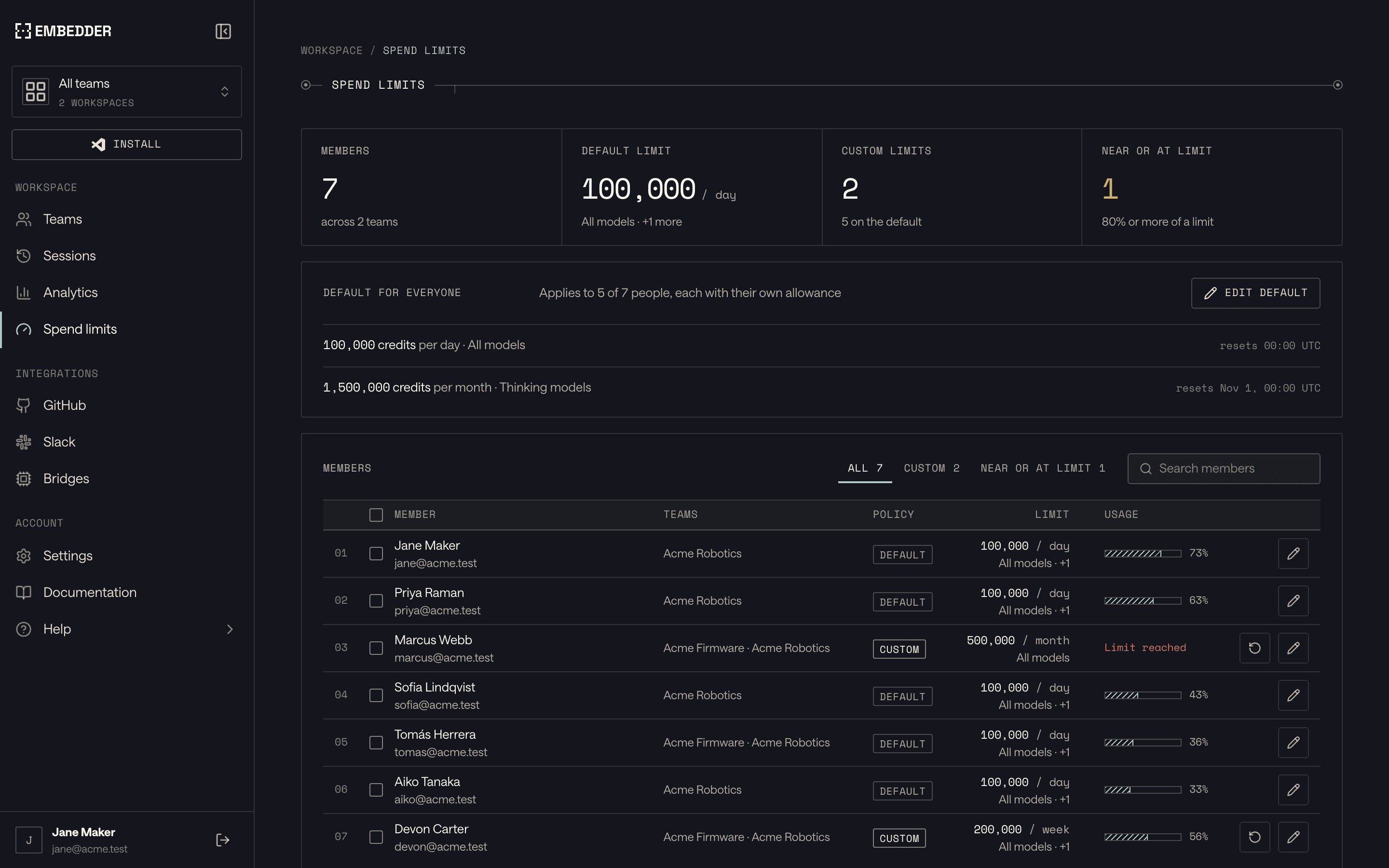The height and width of the screenshot is (868, 1389).
Task: Check Aiko Tanaka's row checkbox
Action: click(376, 789)
